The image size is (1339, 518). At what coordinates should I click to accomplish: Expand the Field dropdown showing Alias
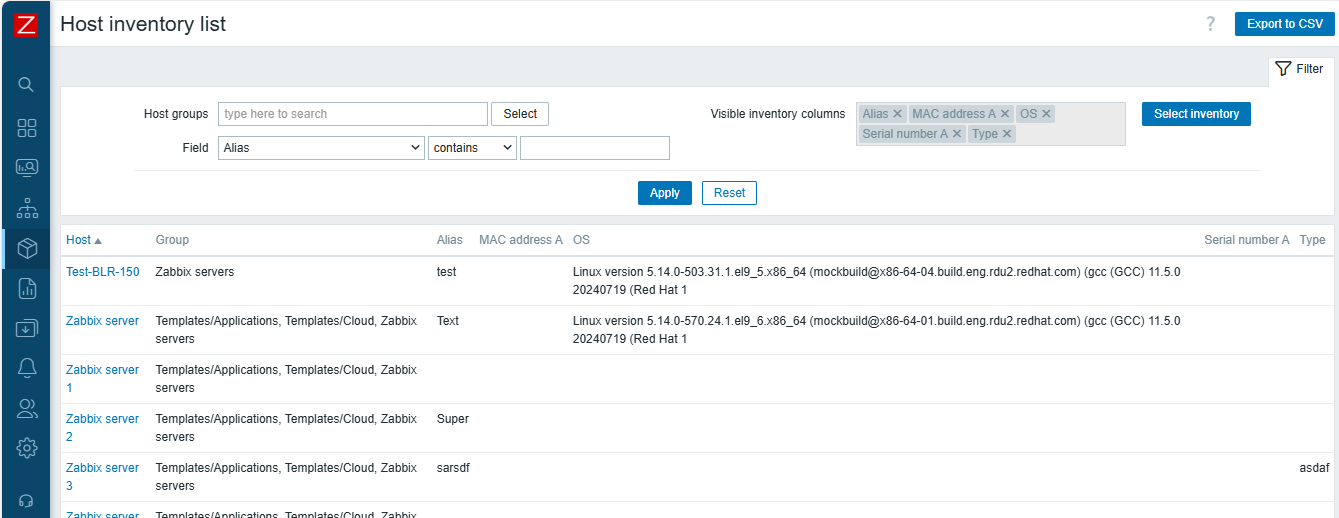pyautogui.click(x=322, y=148)
